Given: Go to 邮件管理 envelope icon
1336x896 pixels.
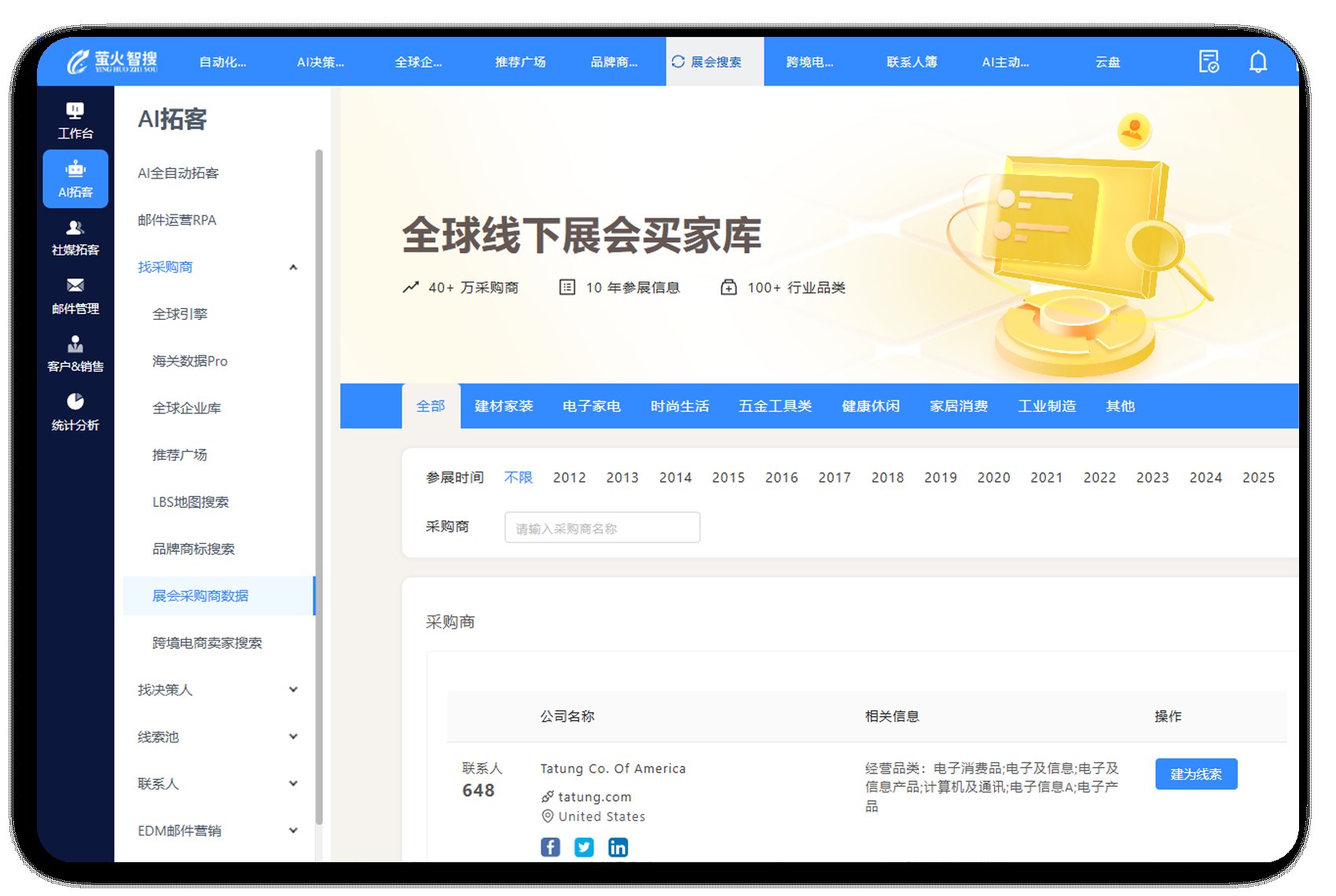Looking at the screenshot, I should [x=75, y=296].
